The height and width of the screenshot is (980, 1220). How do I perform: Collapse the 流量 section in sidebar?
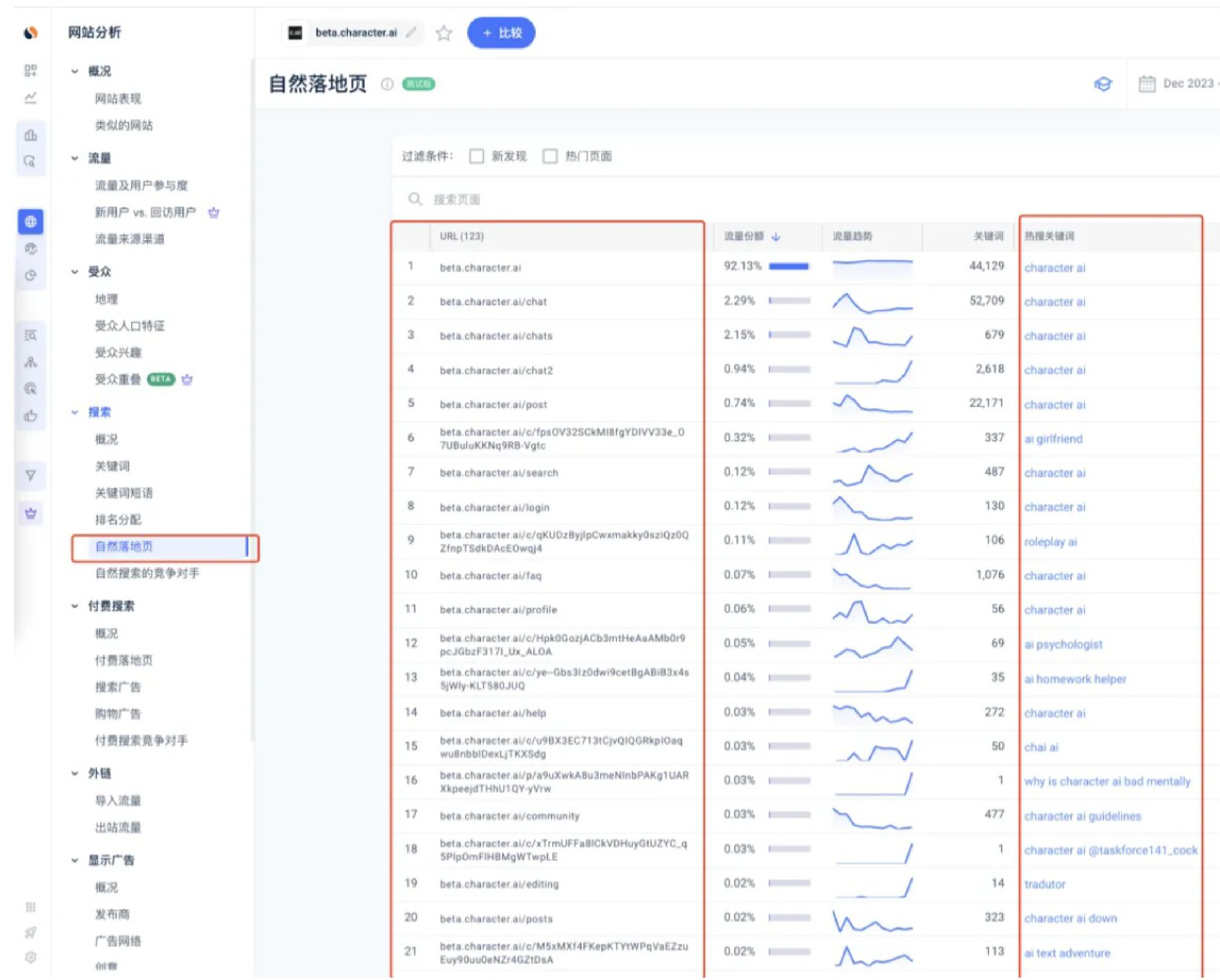coord(75,158)
